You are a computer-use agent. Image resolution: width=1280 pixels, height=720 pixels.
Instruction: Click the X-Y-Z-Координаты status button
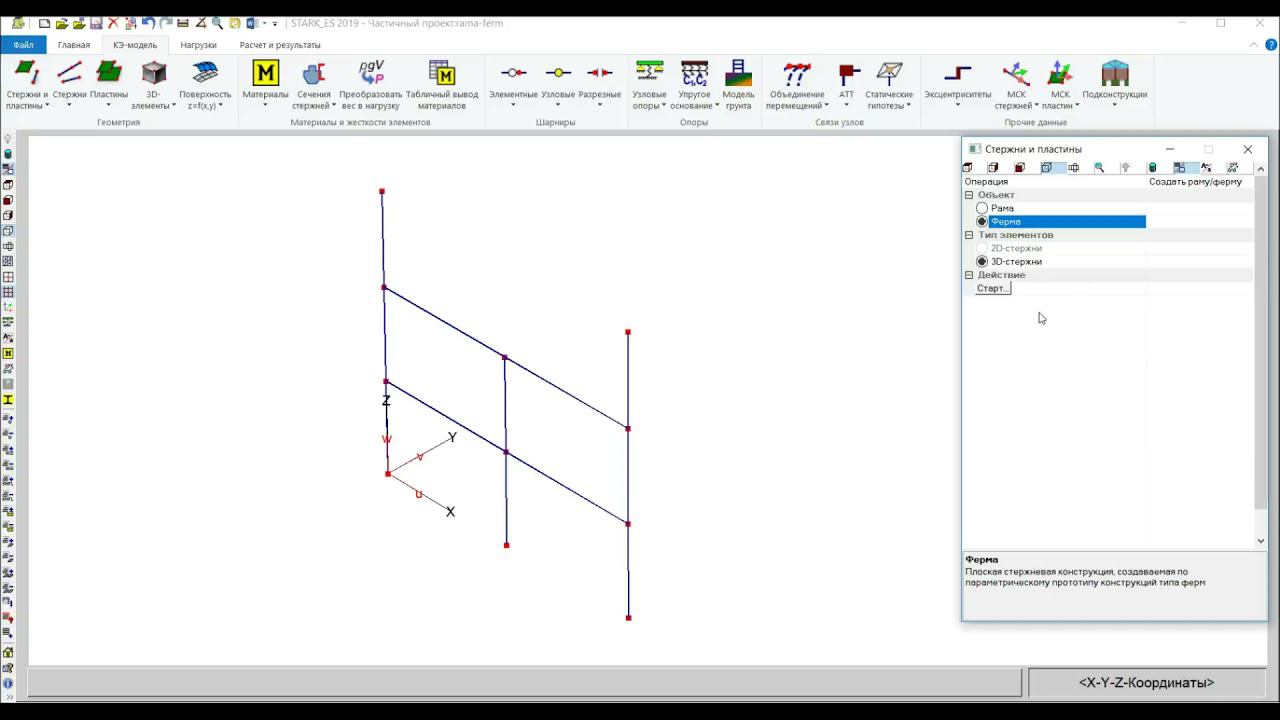click(x=1146, y=683)
